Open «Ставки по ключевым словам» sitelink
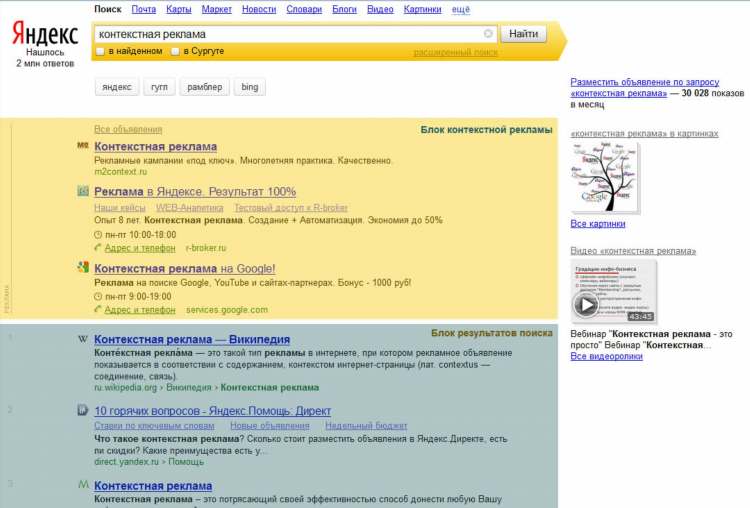The width and height of the screenshot is (750, 508). (x=154, y=426)
